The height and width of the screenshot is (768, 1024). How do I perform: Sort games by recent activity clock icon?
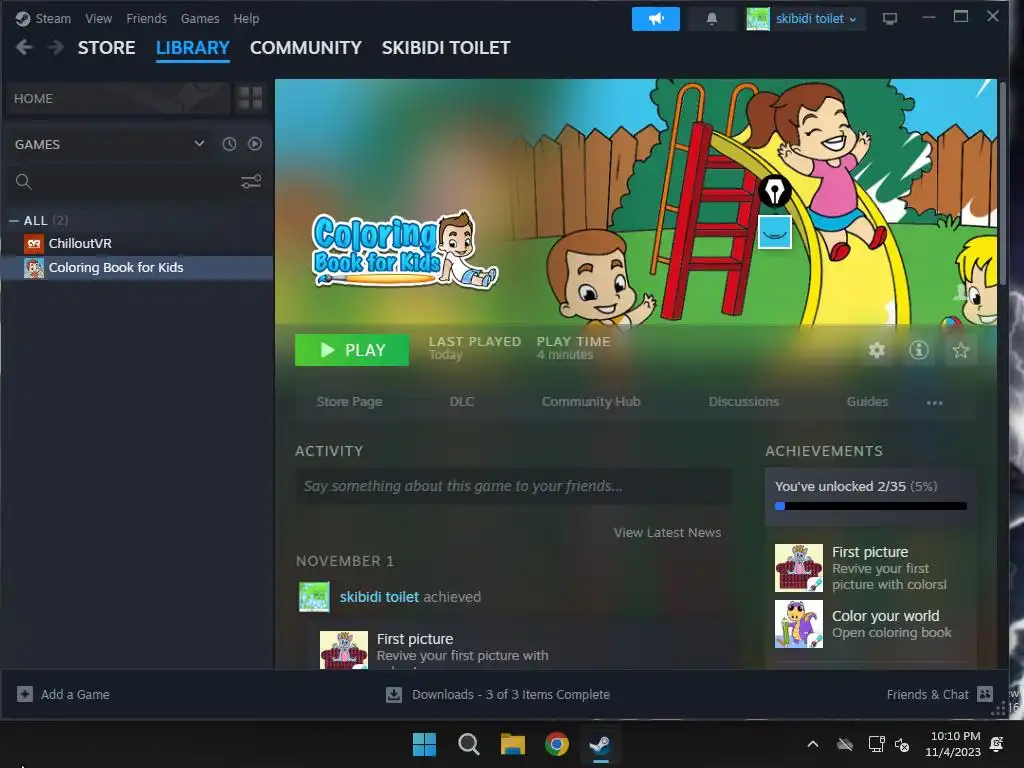[229, 144]
